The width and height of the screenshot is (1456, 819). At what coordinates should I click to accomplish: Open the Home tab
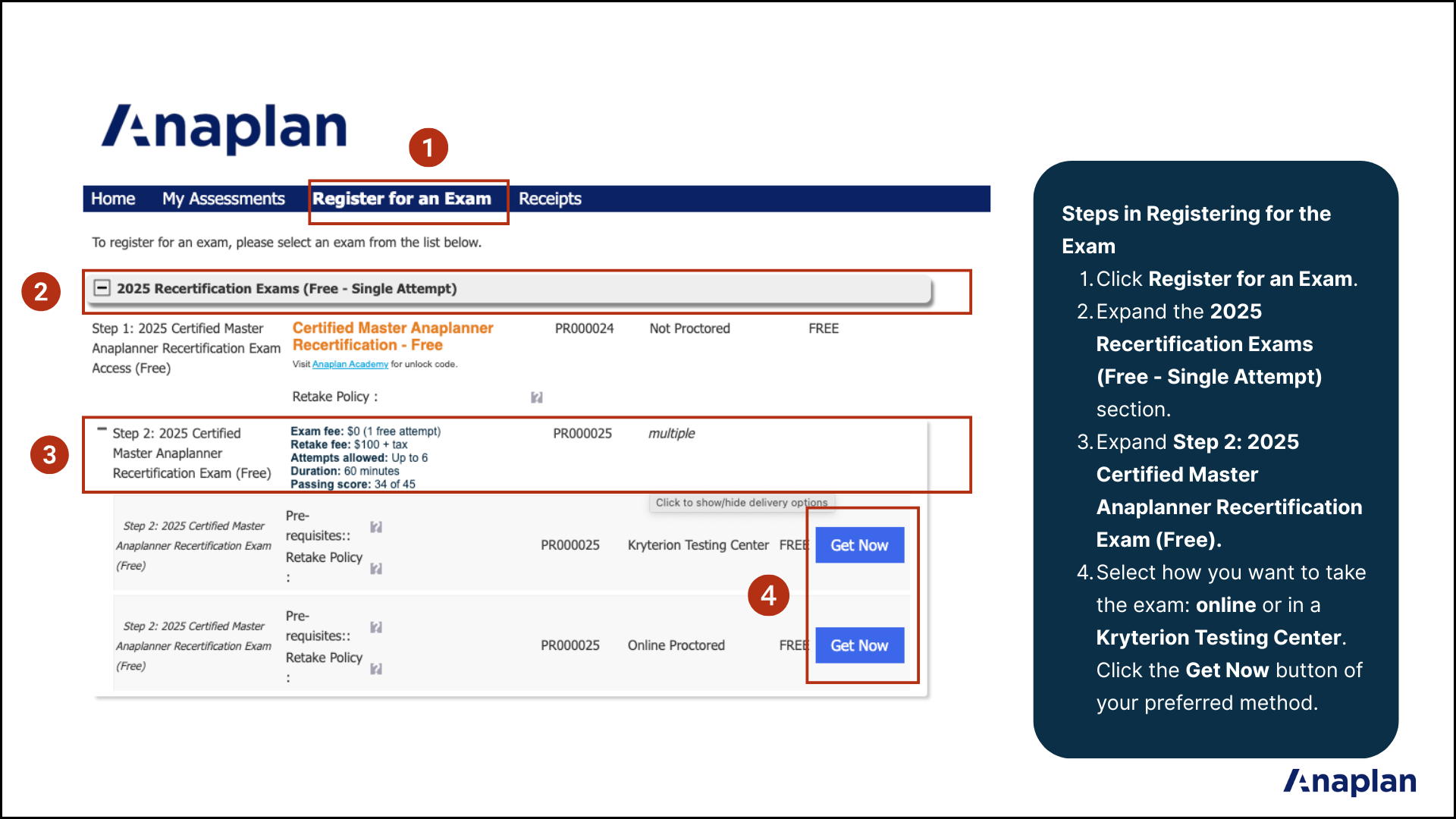coord(113,199)
